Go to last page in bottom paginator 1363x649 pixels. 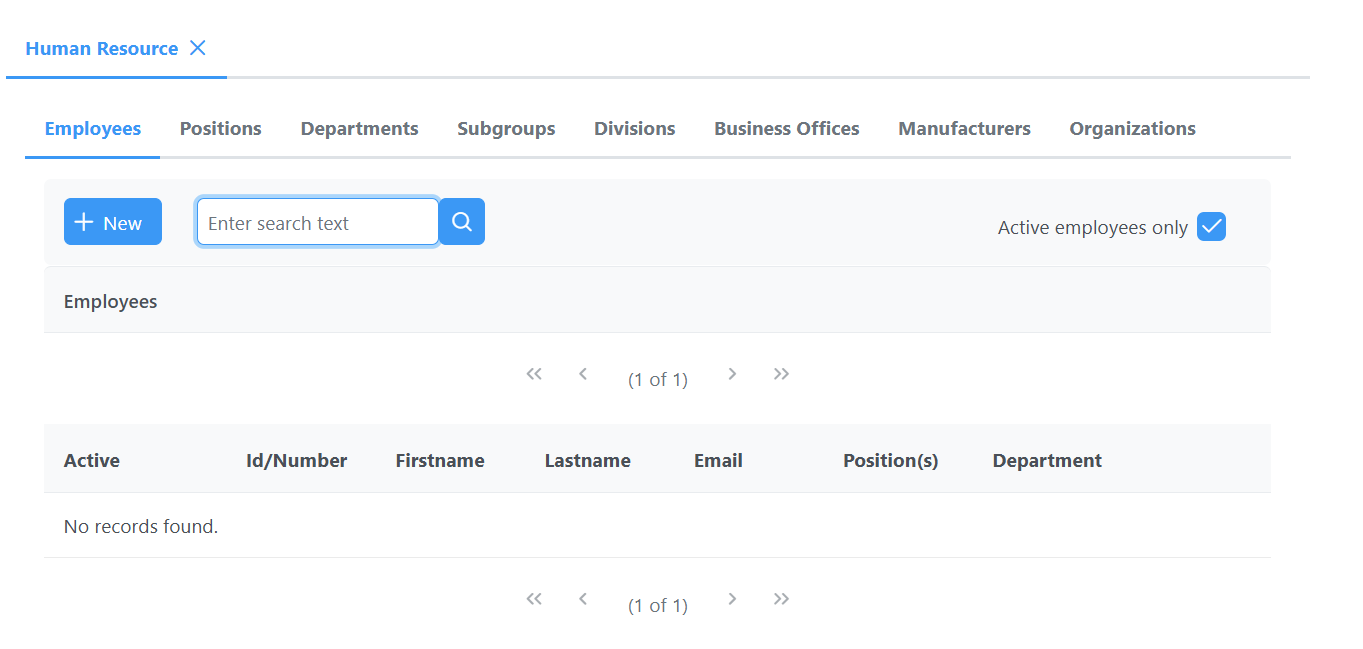pos(781,599)
